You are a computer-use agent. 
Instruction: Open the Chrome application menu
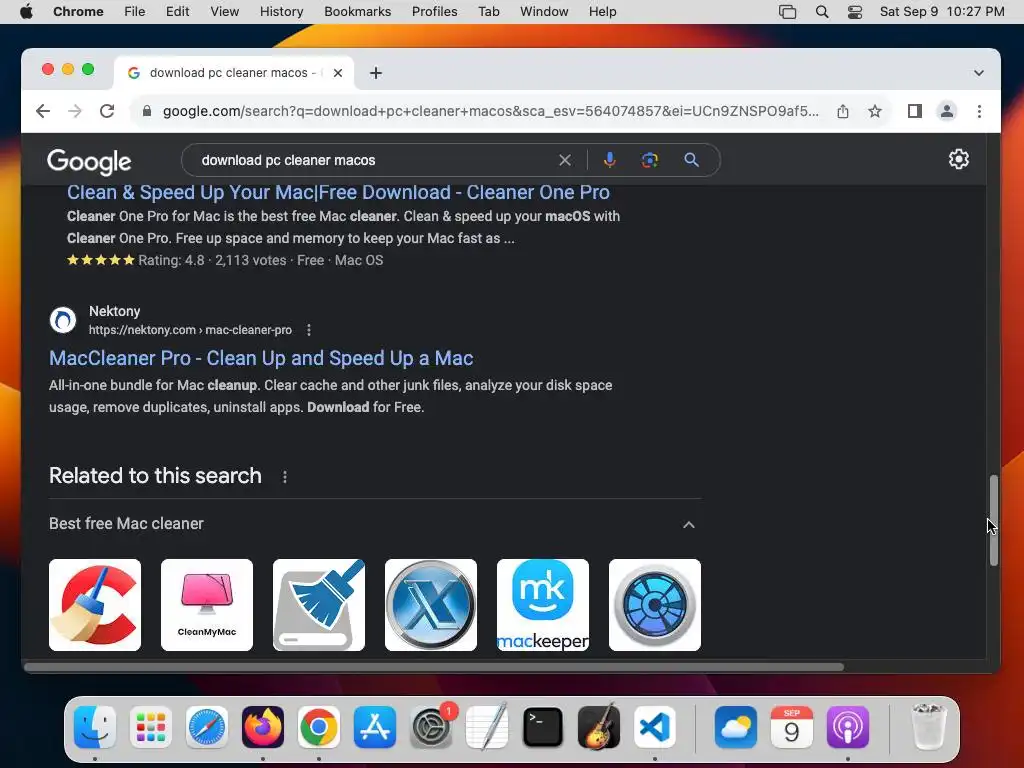pyautogui.click(x=78, y=12)
